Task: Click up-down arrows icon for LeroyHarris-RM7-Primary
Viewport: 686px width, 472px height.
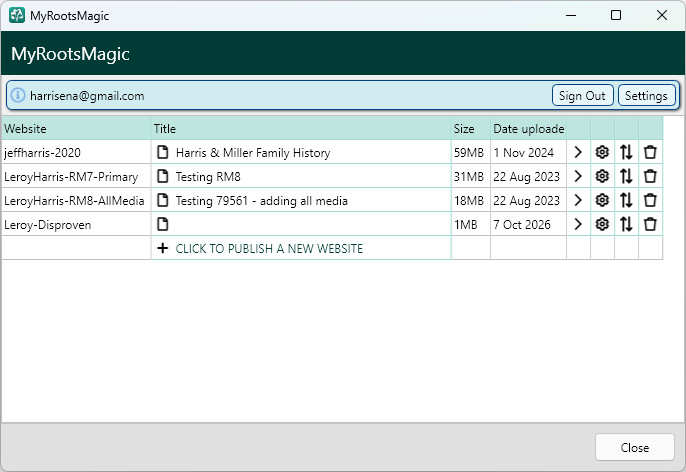Action: (x=626, y=176)
